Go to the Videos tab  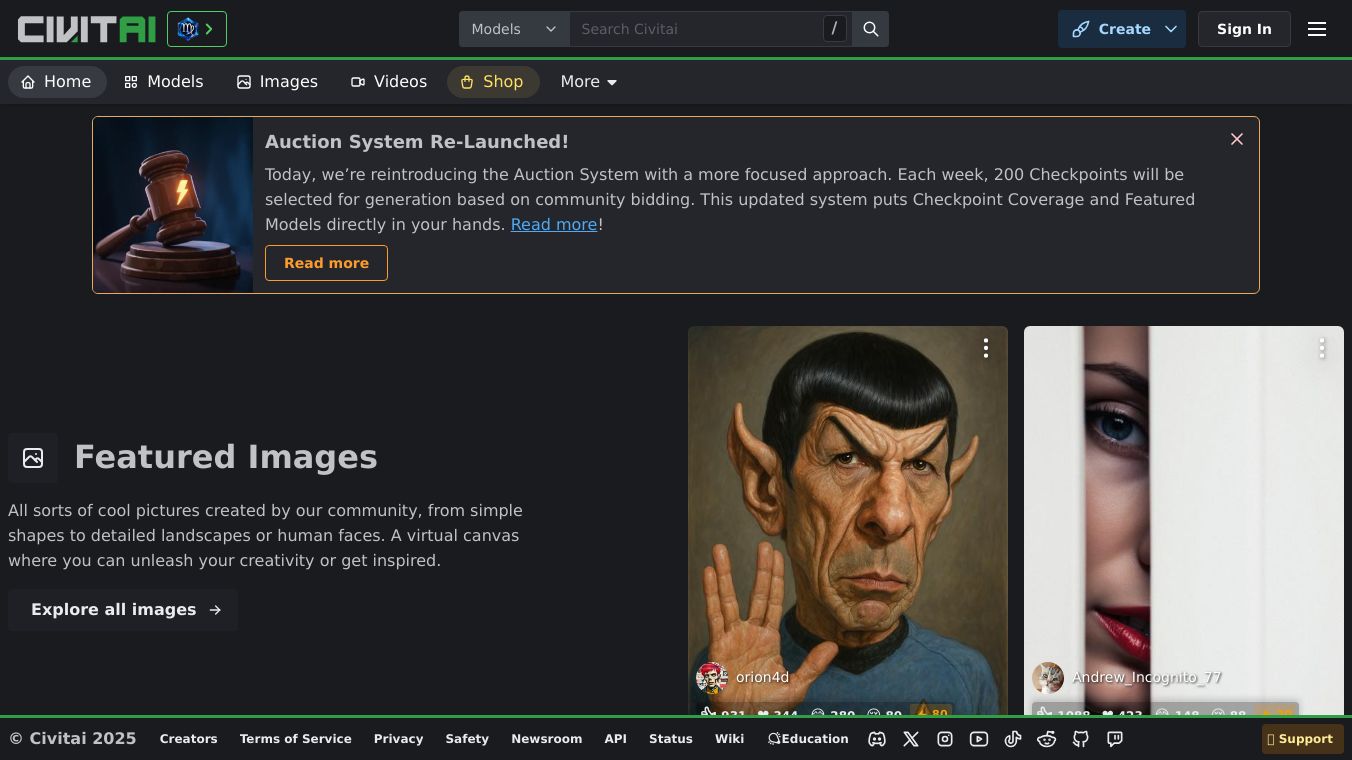pyautogui.click(x=389, y=82)
